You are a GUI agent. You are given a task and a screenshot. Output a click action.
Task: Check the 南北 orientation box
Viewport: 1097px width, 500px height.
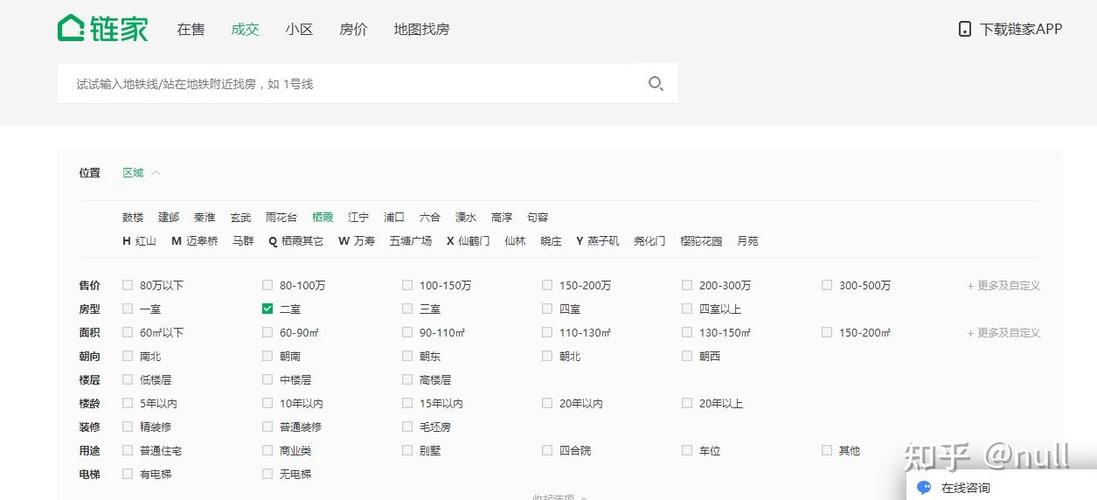click(127, 356)
